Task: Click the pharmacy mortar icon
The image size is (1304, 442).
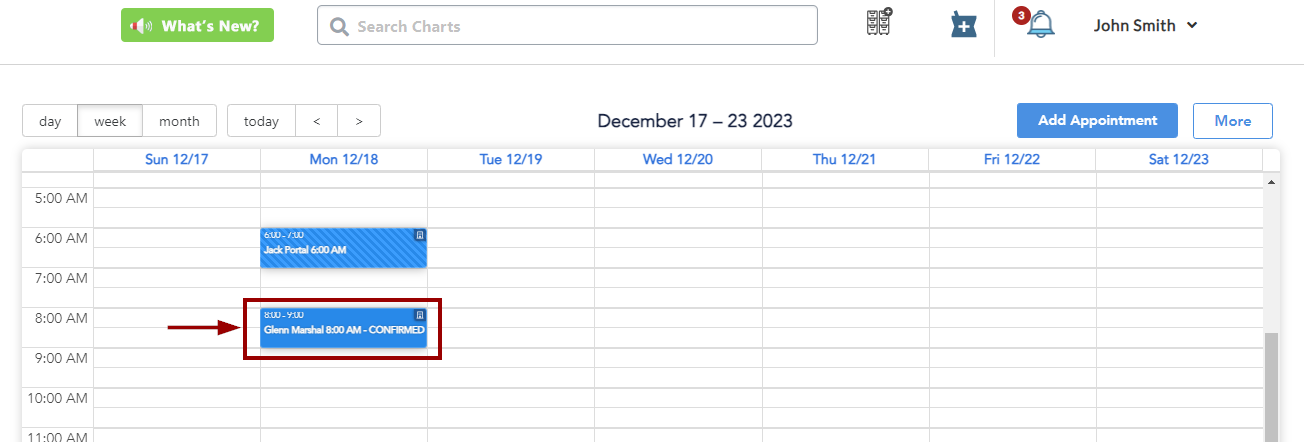Action: (962, 25)
